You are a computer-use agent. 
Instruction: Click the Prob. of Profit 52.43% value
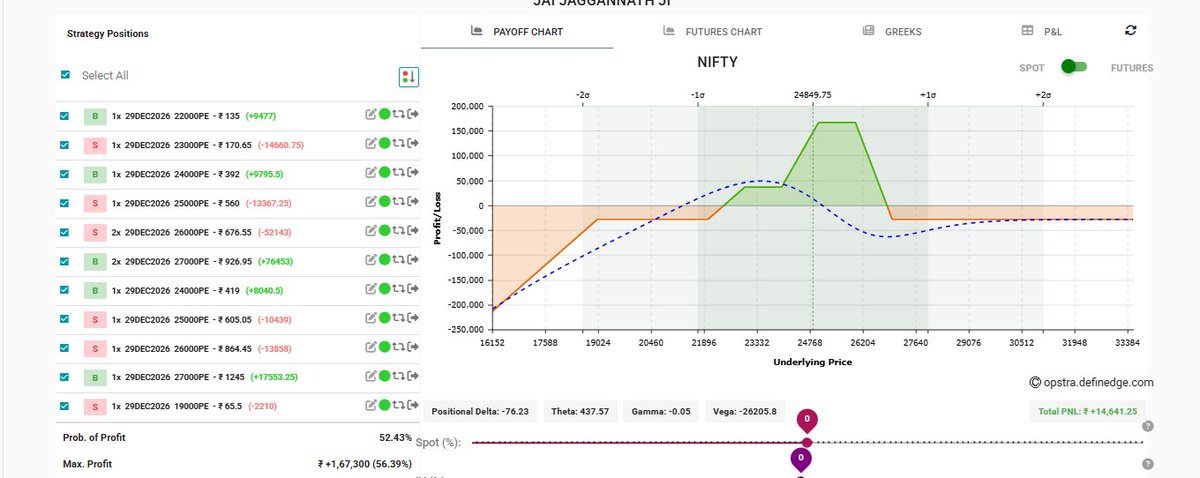click(x=395, y=437)
